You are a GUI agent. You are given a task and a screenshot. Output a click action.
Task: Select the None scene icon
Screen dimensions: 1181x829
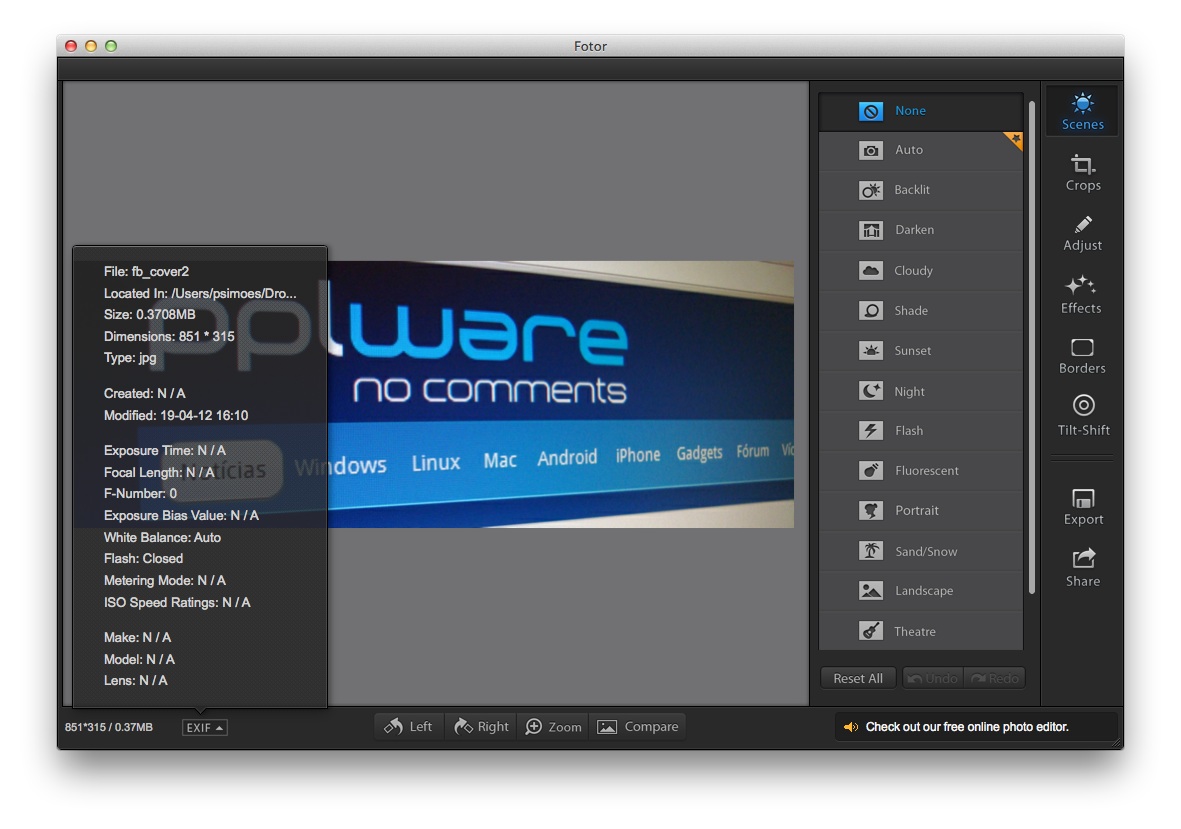(x=871, y=111)
